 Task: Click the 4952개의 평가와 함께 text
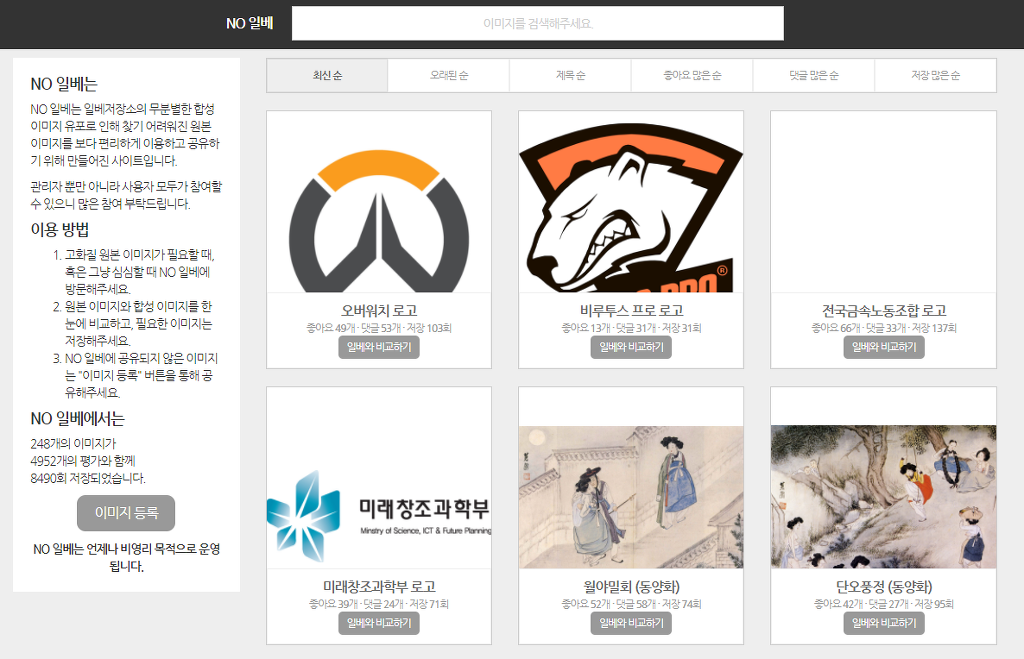pos(83,461)
